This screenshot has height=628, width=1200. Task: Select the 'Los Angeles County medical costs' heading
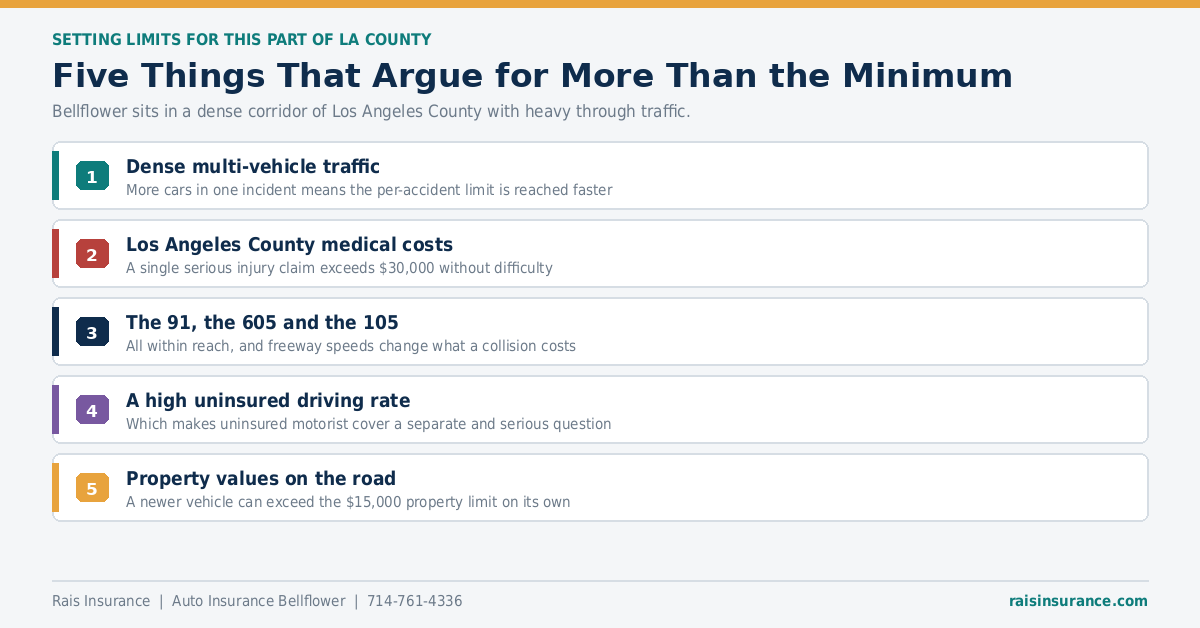(x=289, y=244)
